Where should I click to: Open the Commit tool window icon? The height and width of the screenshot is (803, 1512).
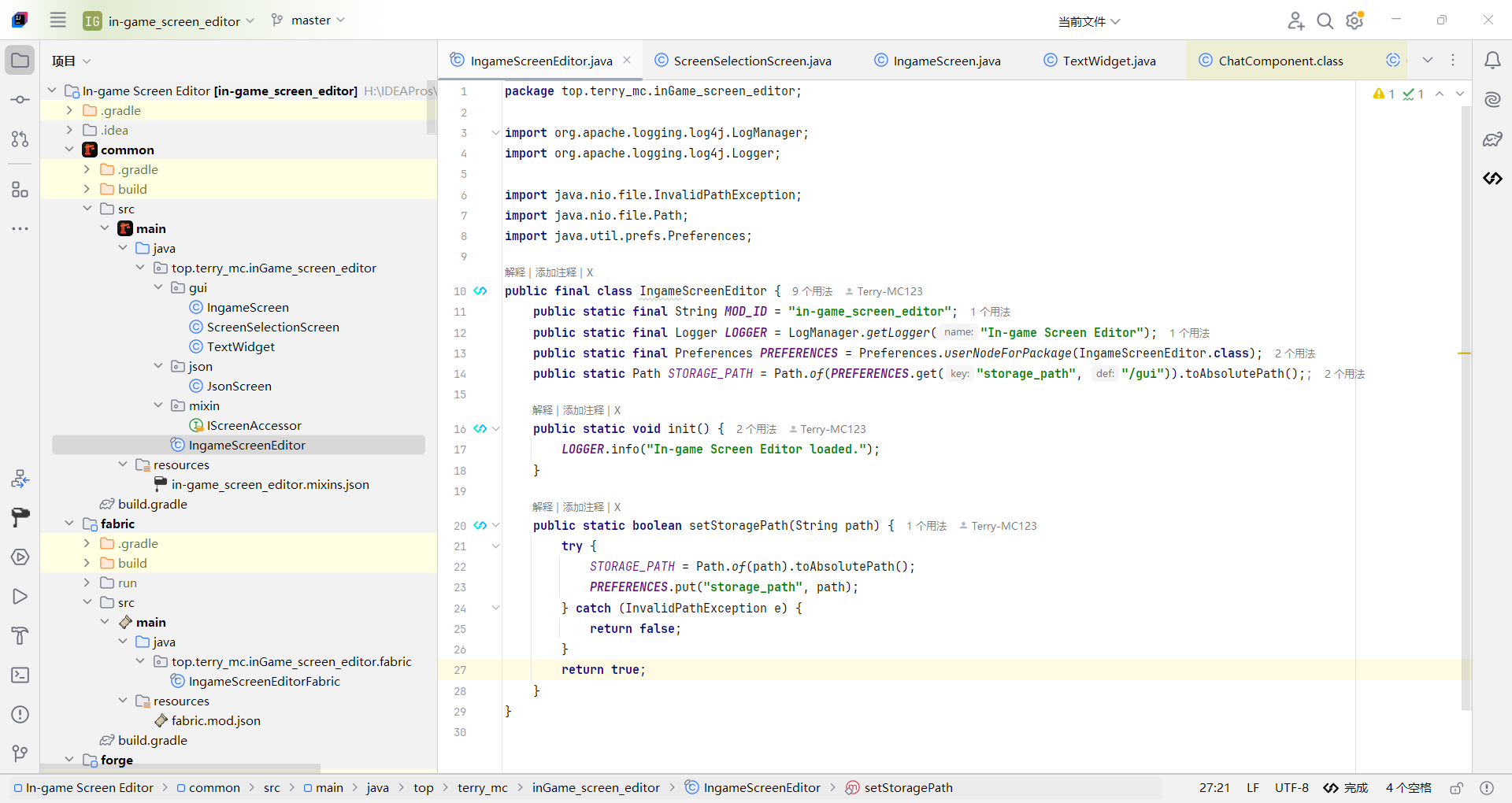coord(20,100)
